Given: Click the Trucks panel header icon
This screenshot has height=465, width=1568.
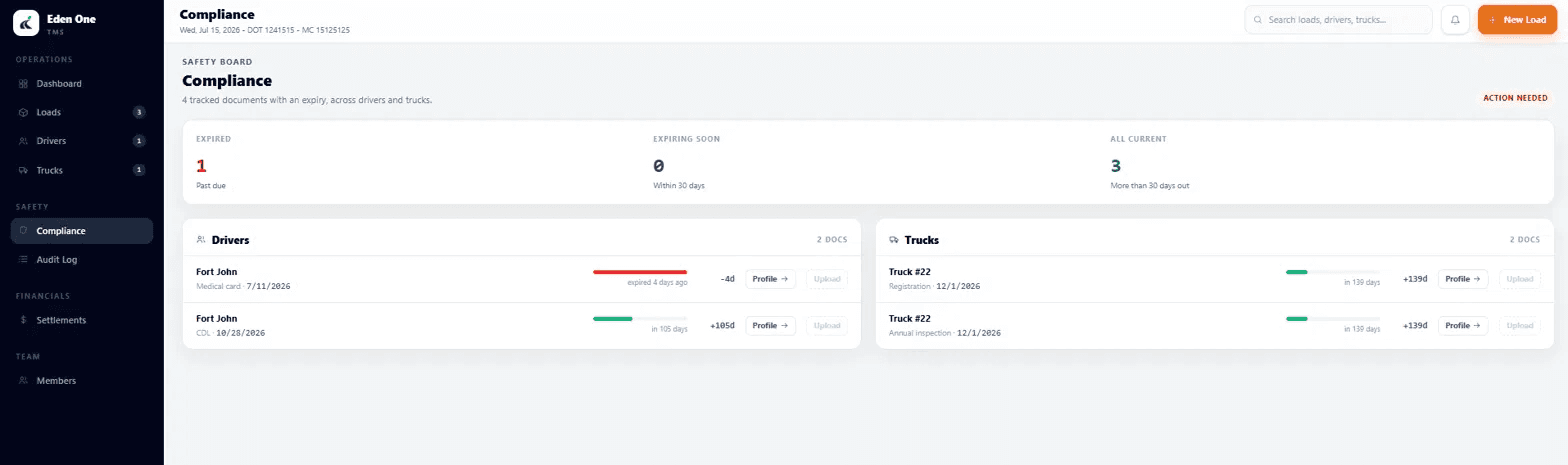Looking at the screenshot, I should (894, 240).
